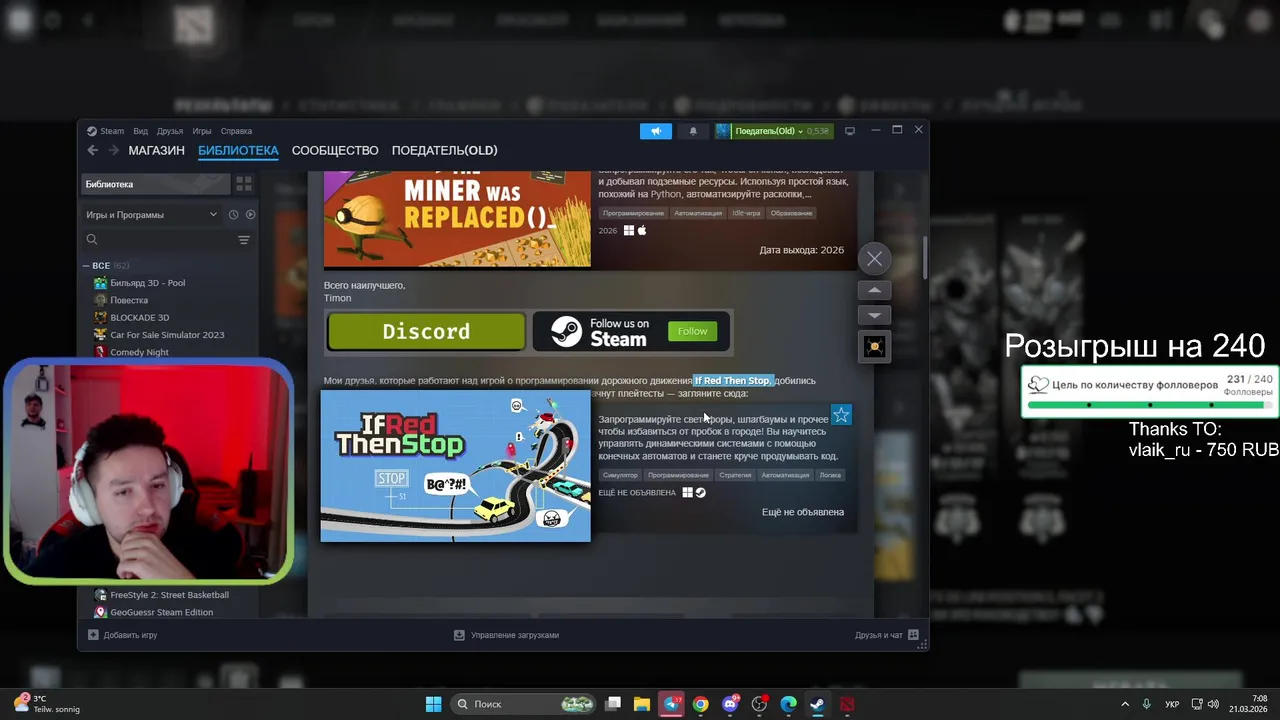Open Друзья и чат panel
The image size is (1280, 720).
887,635
